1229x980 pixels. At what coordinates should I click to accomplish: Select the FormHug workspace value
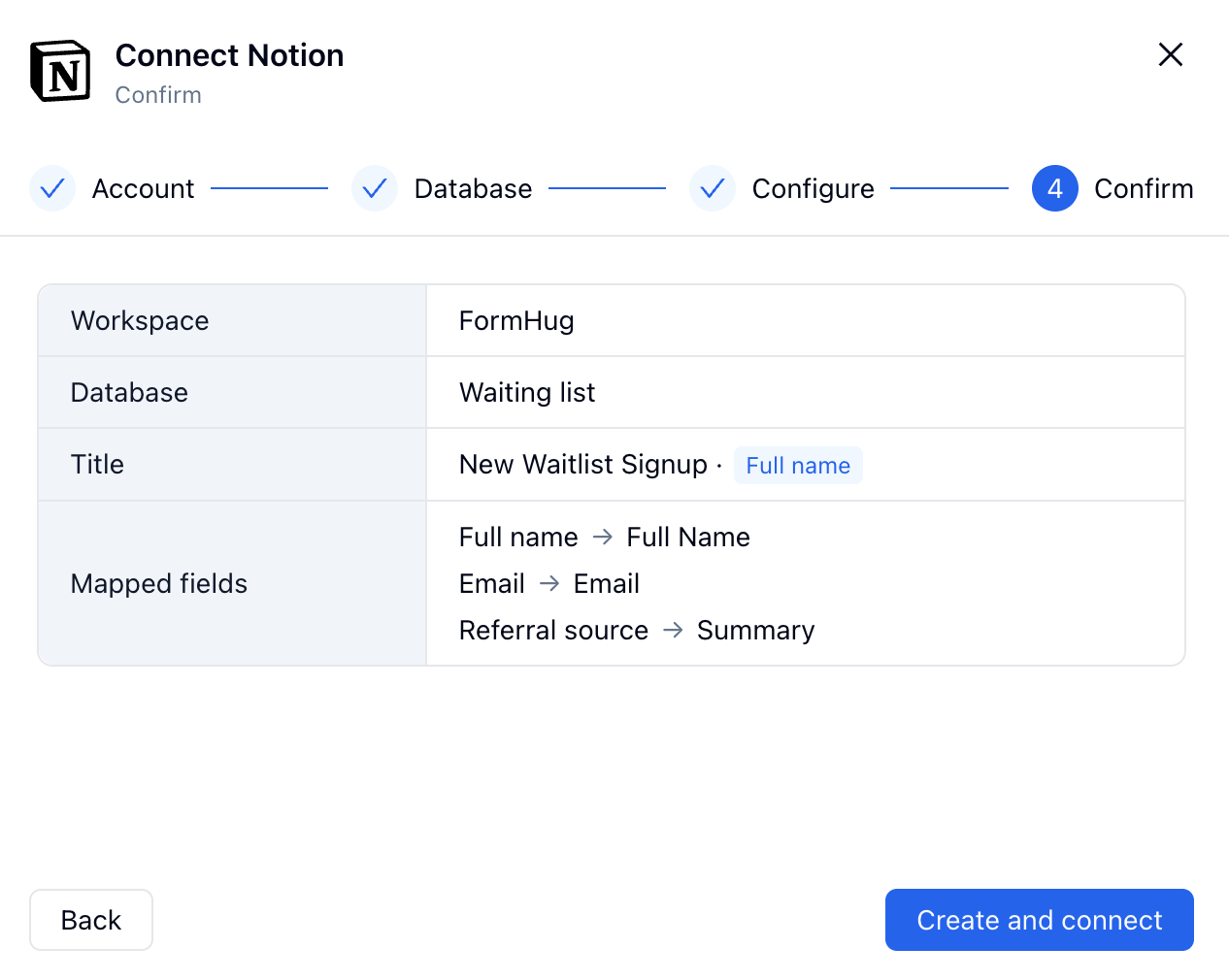(516, 320)
